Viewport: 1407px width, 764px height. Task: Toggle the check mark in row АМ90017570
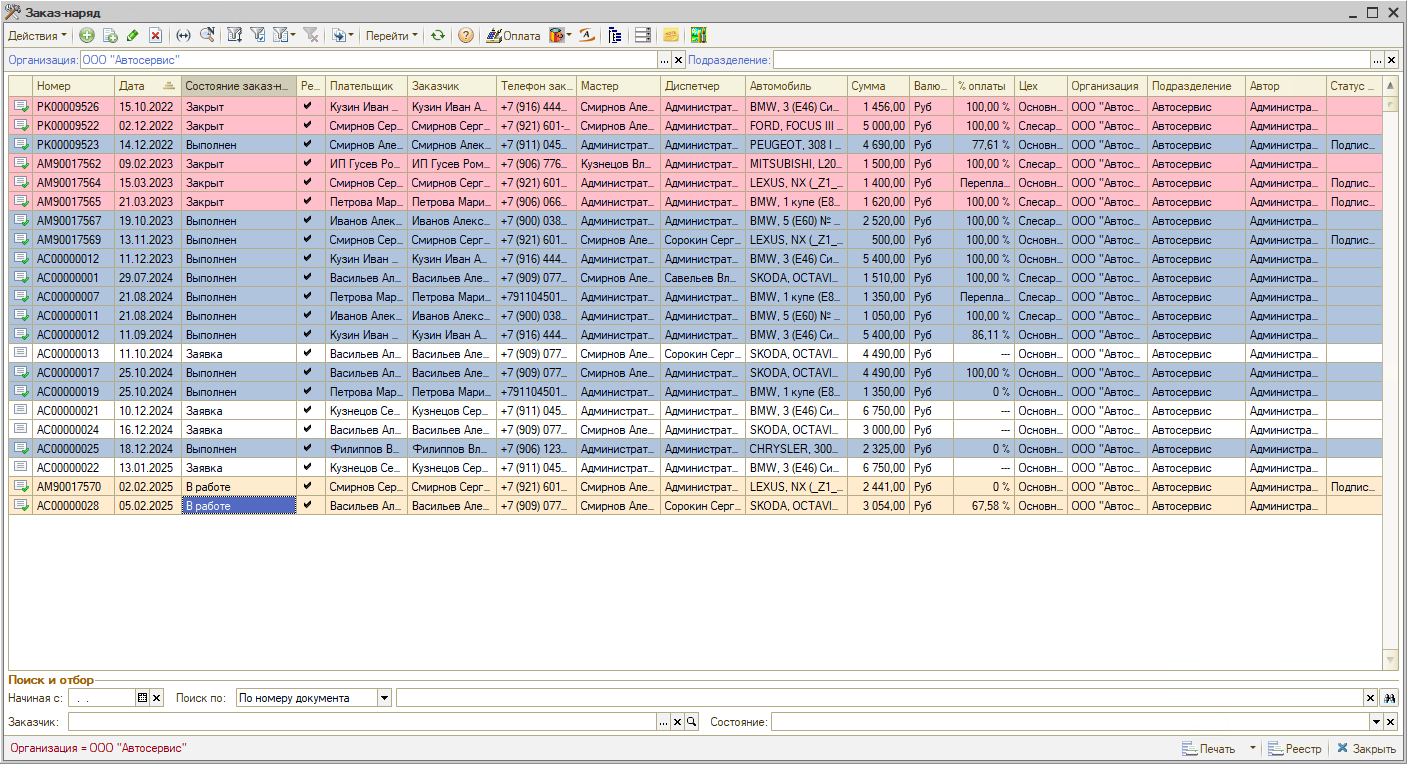[x=308, y=487]
